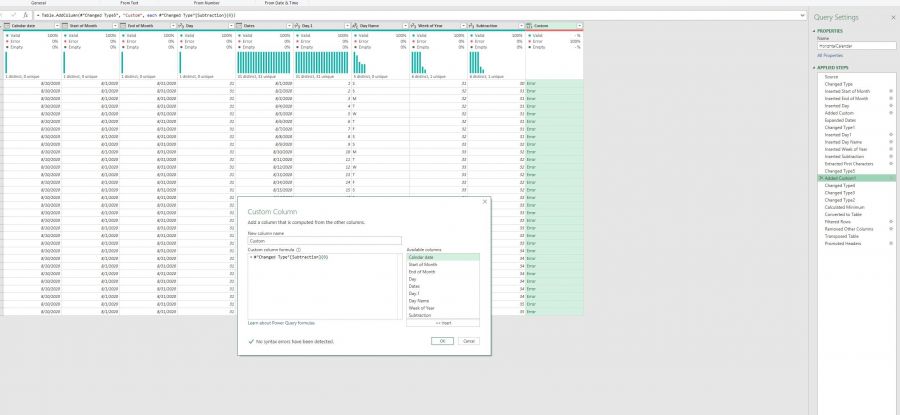The height and width of the screenshot is (415, 900).
Task: Select End of Month in Available columns list
Action: (443, 272)
